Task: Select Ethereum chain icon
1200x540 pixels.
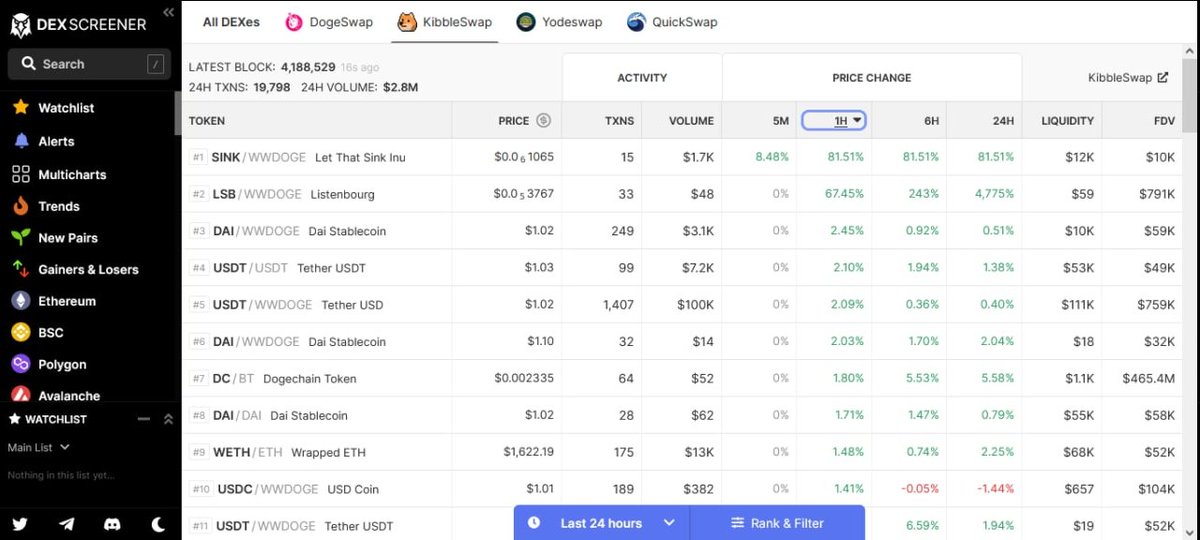Action: coord(20,301)
